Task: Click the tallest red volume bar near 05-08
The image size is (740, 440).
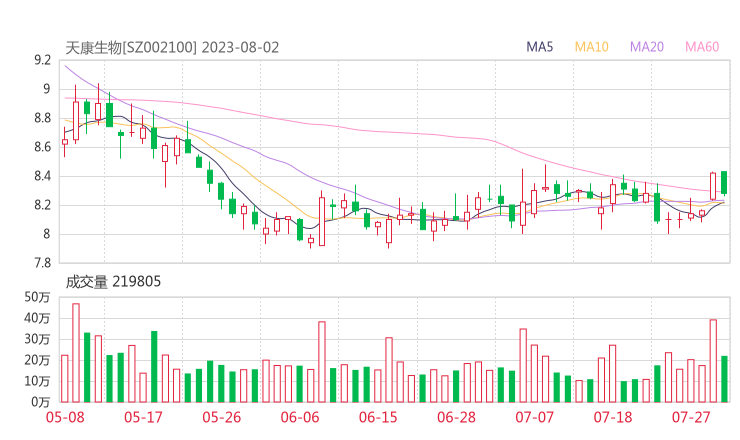Action: click(76, 353)
